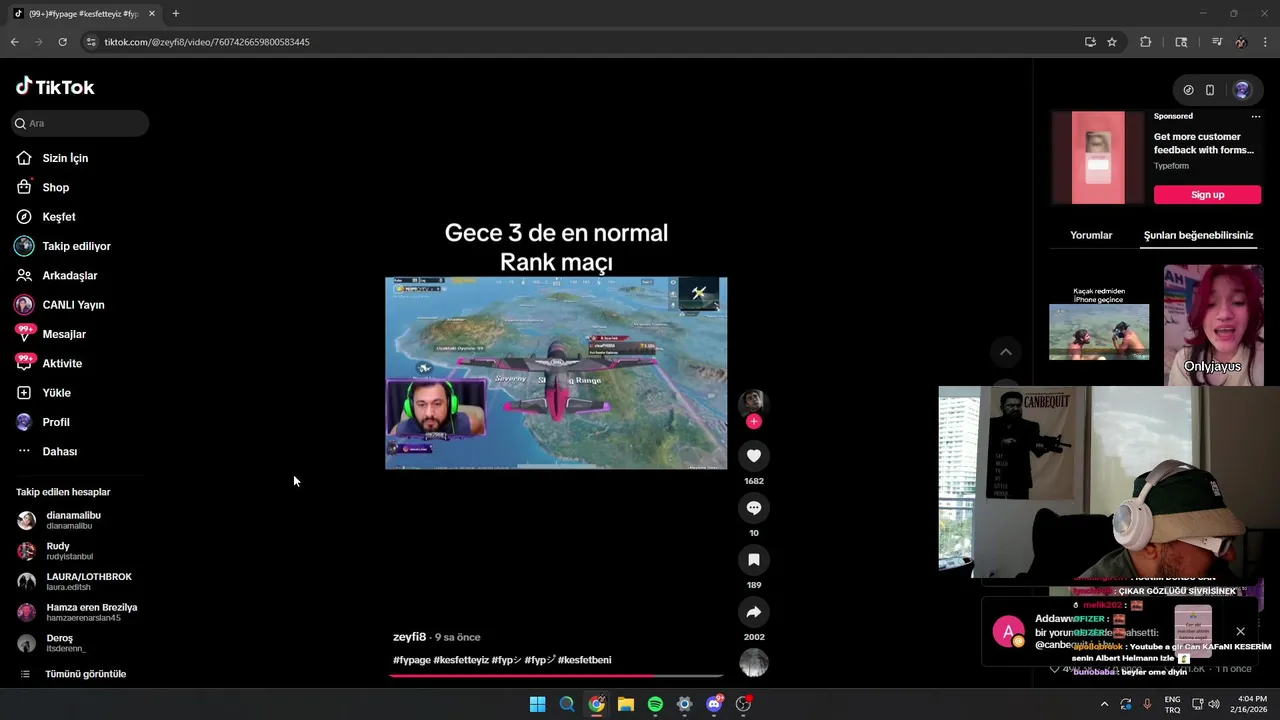Follow zeyfi8 with the red plus
This screenshot has height=720, width=1280.
point(754,422)
